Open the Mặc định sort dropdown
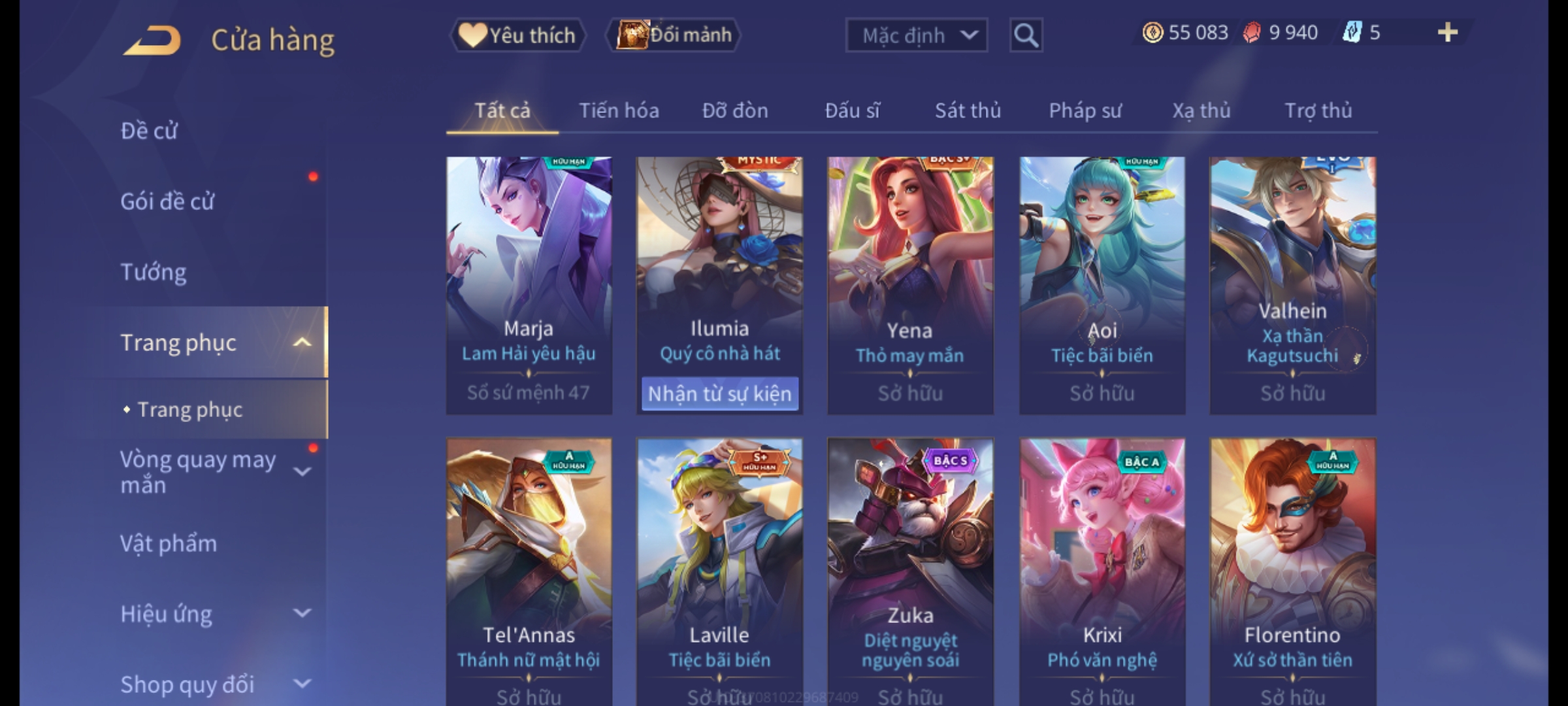 pyautogui.click(x=917, y=35)
